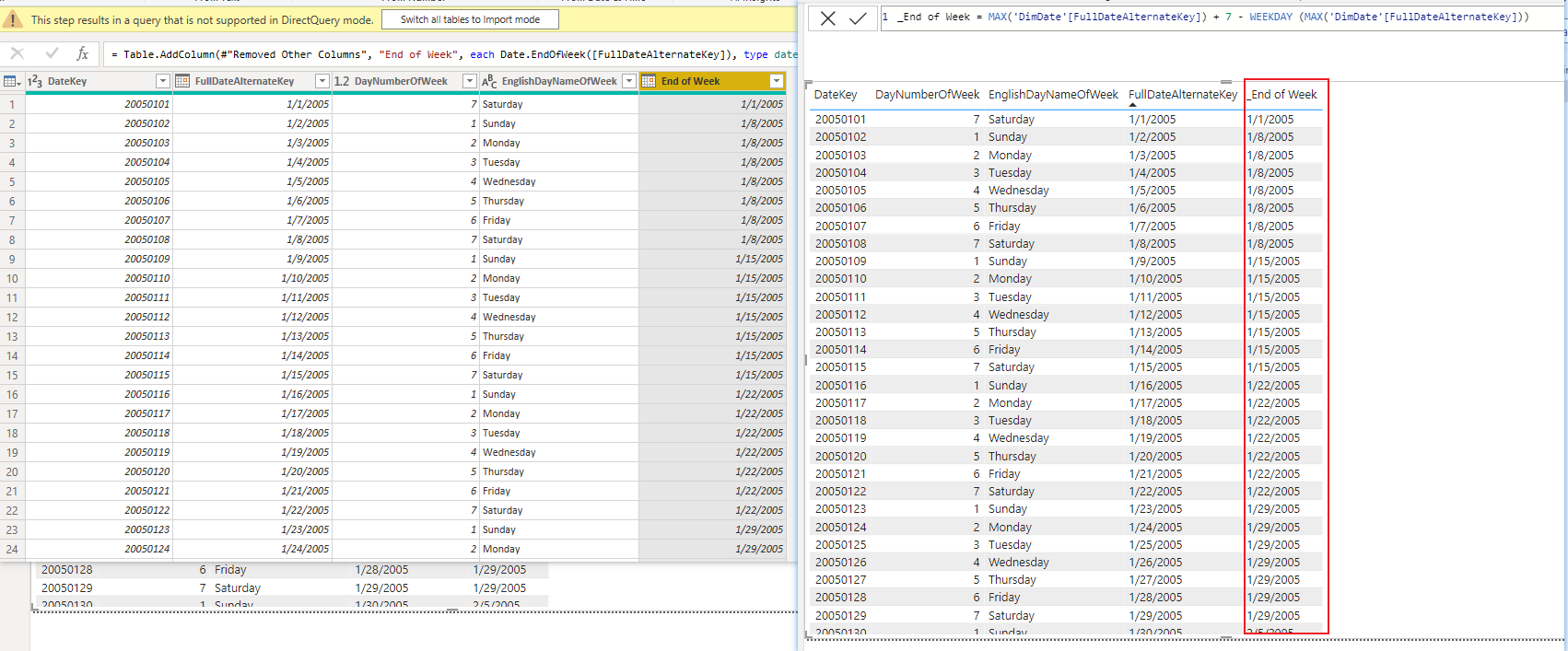The height and width of the screenshot is (651, 1568).
Task: Commit the DAX formula with the checkmark
Action: (x=858, y=17)
